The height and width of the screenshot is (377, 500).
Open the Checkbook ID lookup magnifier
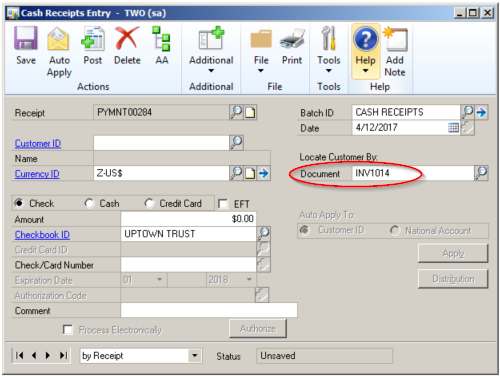point(263,234)
